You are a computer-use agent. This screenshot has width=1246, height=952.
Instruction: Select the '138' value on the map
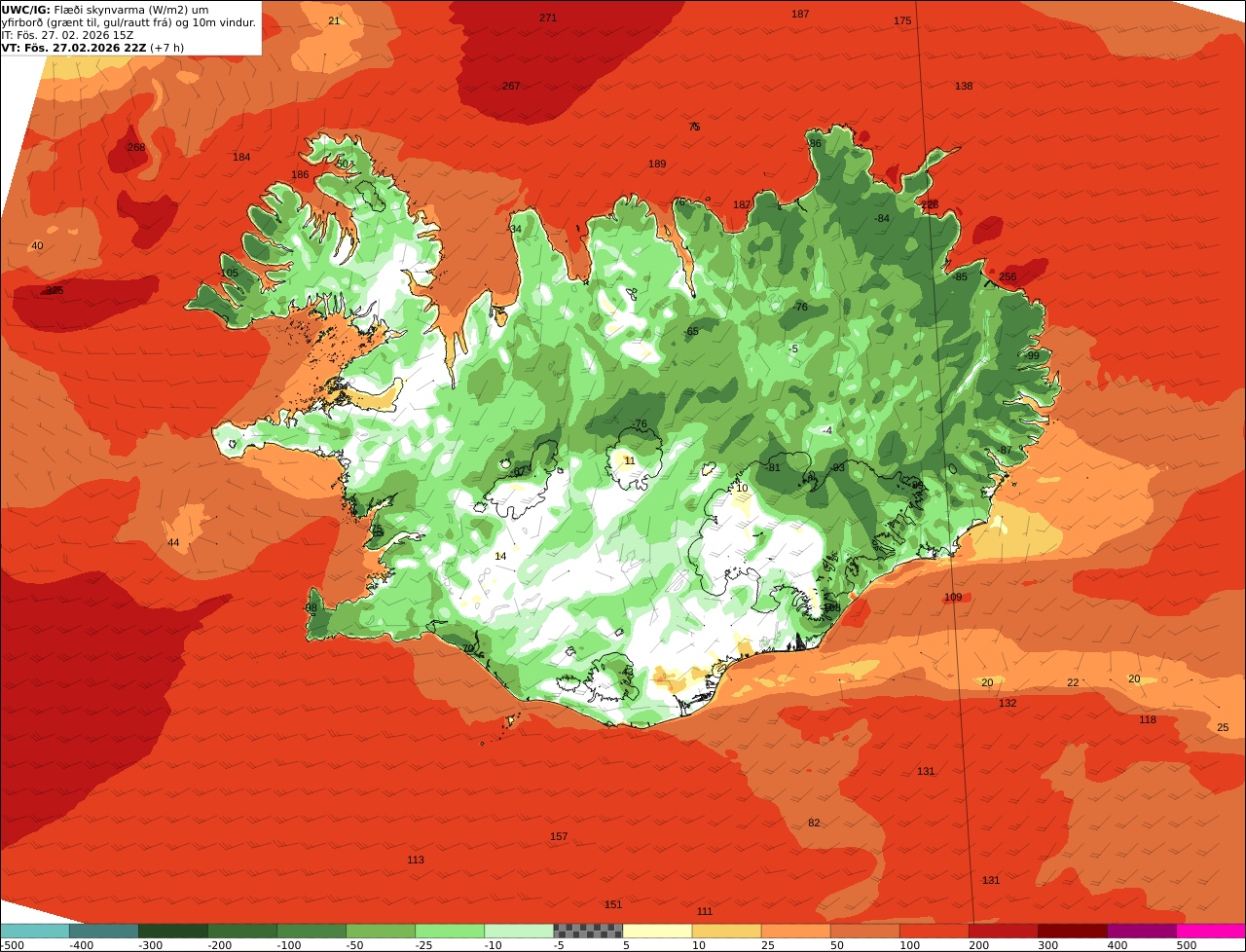click(x=964, y=86)
